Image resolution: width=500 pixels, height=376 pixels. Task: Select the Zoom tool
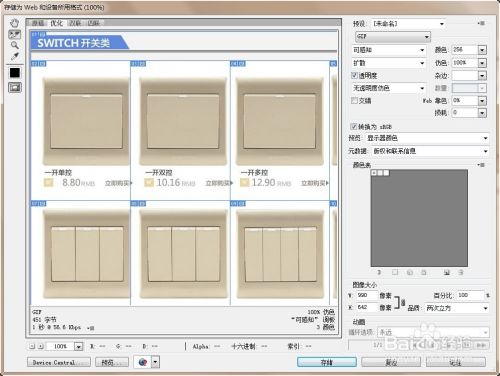pyautogui.click(x=14, y=45)
